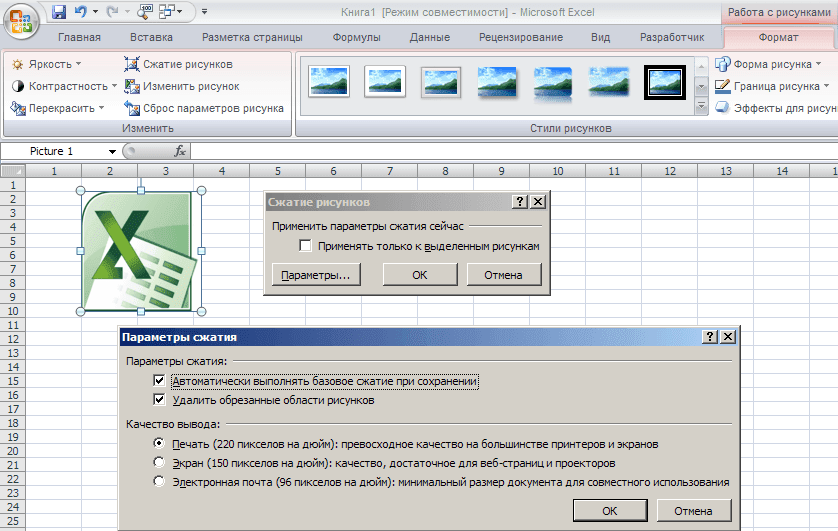Close the Сжатие рисунков dialog

pos(538,201)
